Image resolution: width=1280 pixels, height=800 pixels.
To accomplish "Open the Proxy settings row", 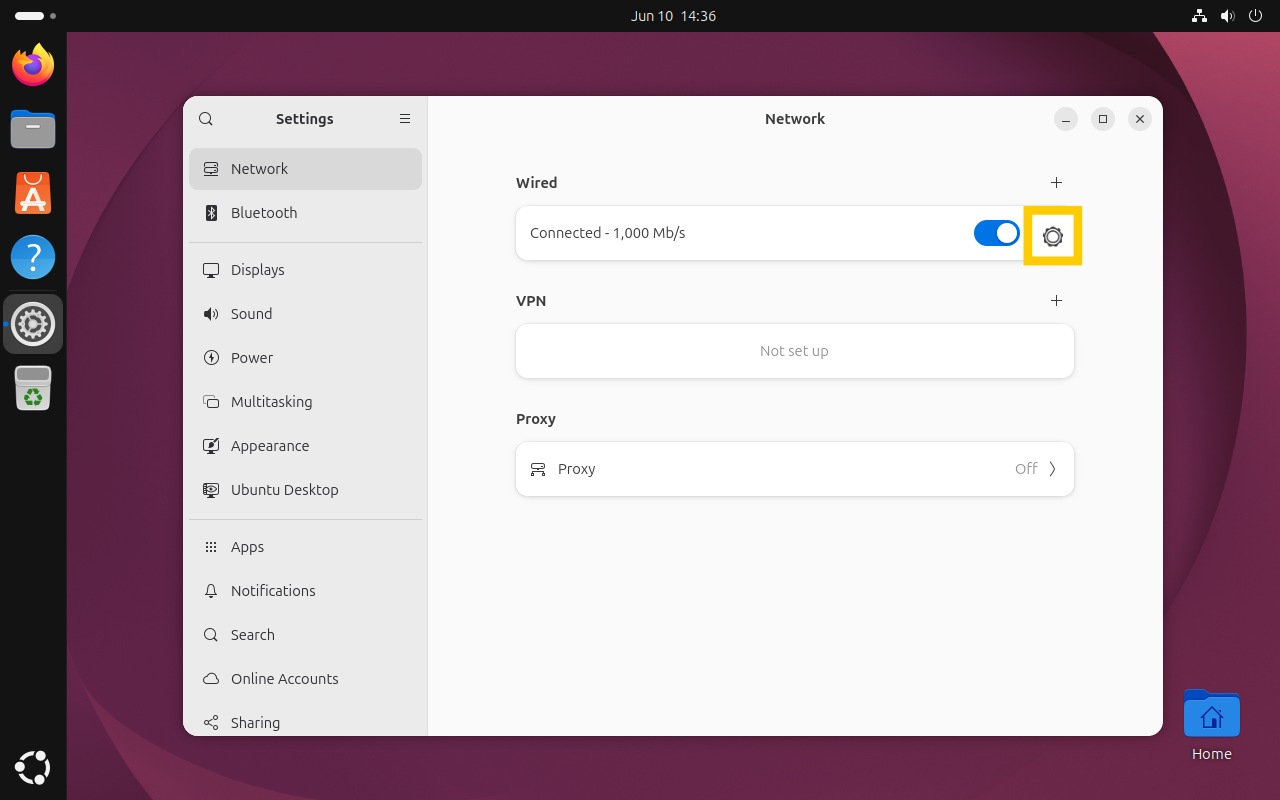I will click(x=795, y=469).
